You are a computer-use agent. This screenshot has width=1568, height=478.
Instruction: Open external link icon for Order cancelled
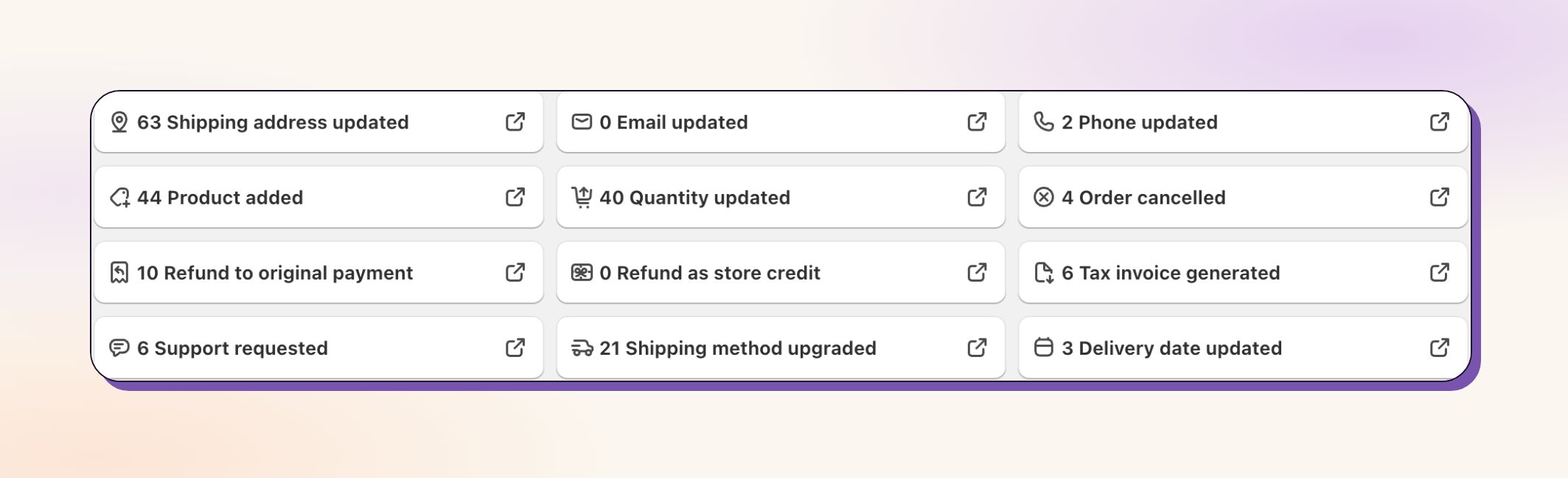coord(1439,197)
